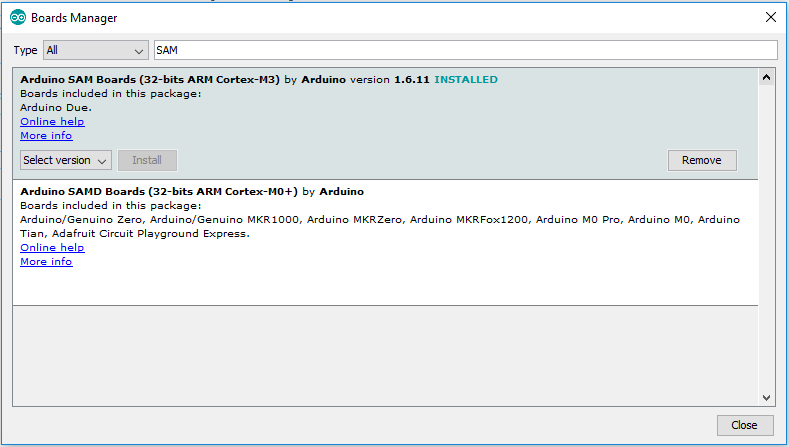Click the Arduino logo in title bar

(x=18, y=18)
